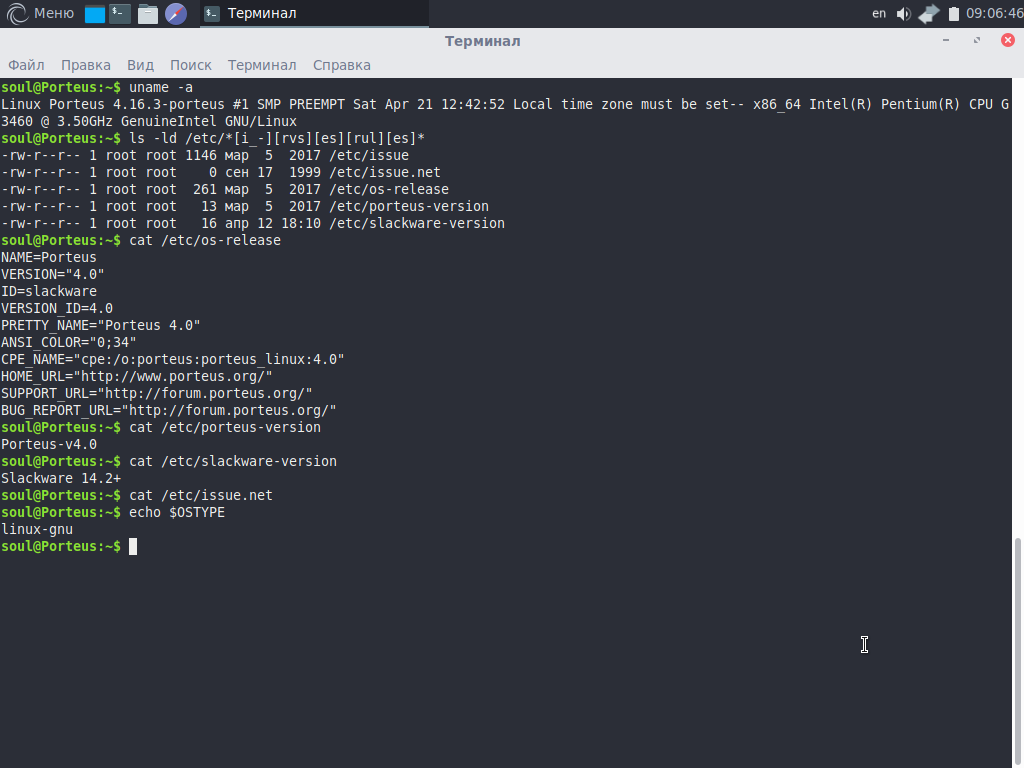The image size is (1024, 768).
Task: Open the Справка menu
Action: [x=342, y=65]
